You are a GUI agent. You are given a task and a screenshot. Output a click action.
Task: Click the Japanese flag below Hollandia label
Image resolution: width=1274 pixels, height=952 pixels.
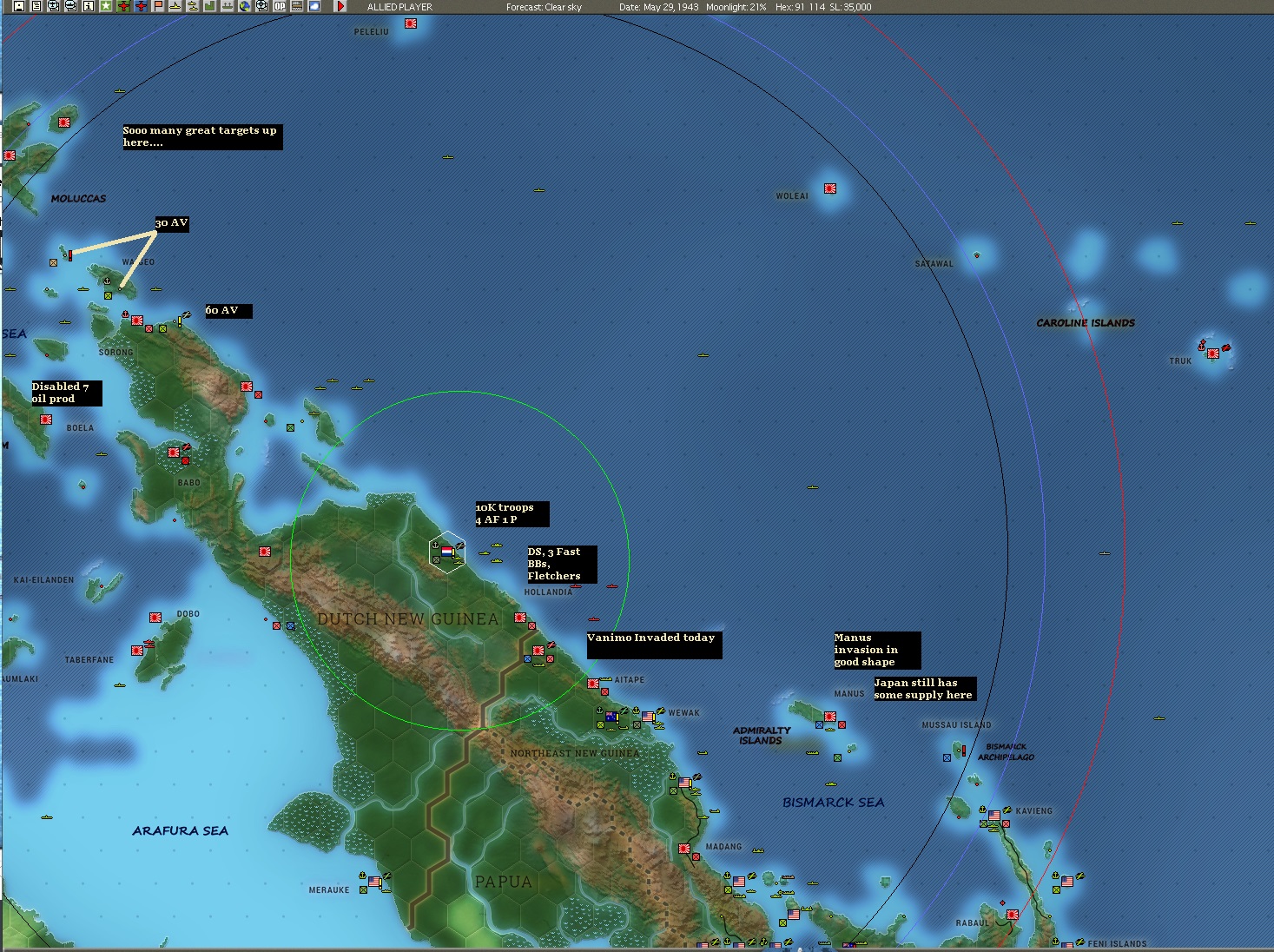(x=520, y=618)
